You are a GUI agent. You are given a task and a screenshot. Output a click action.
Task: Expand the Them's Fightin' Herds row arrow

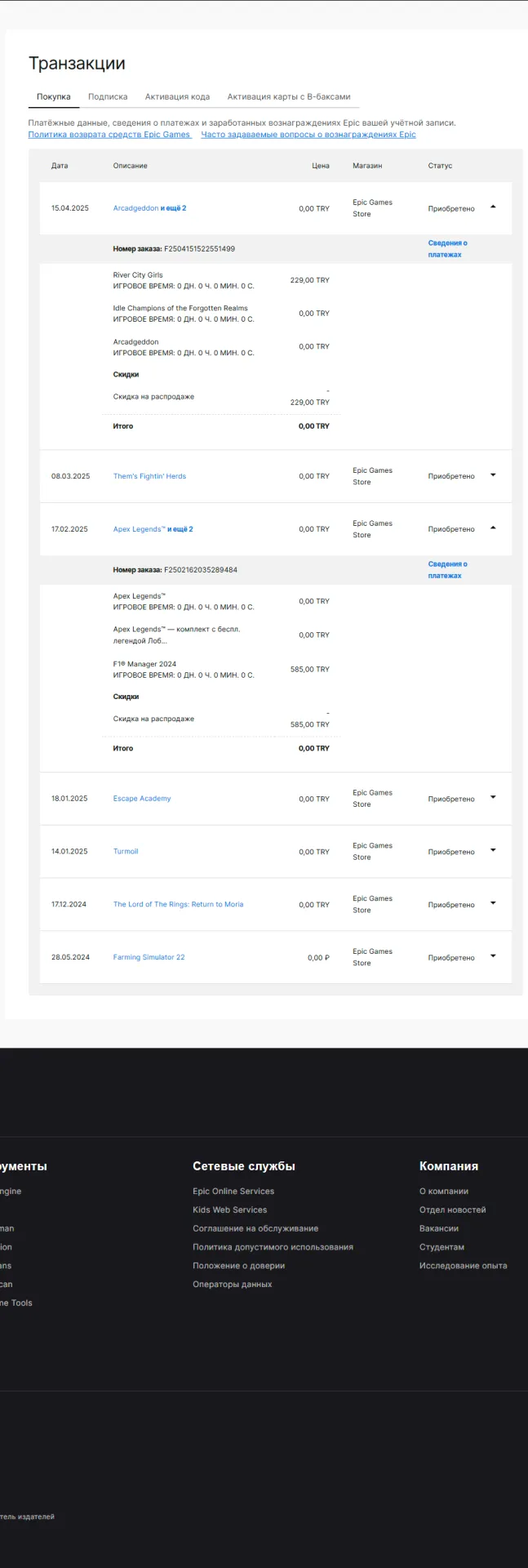493,475
